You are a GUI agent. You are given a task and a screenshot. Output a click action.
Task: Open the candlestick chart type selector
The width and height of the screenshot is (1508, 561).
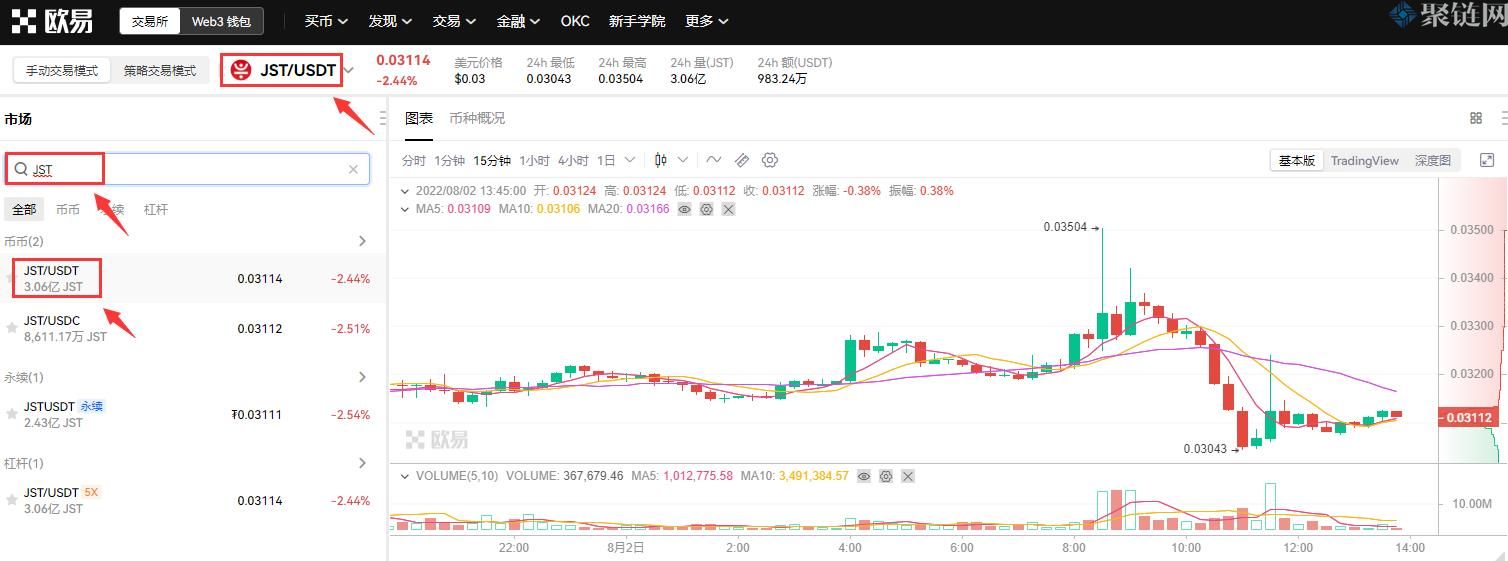[661, 160]
